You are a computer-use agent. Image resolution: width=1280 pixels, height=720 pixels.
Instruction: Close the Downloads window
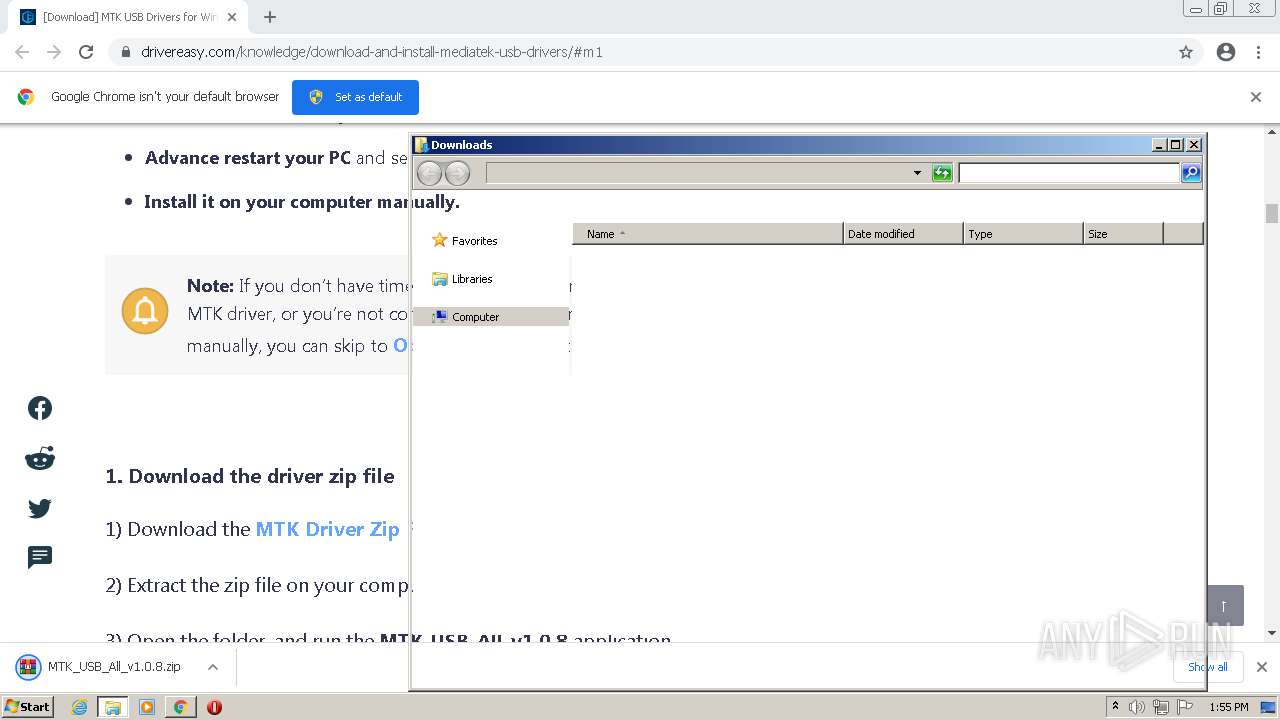tap(1193, 145)
